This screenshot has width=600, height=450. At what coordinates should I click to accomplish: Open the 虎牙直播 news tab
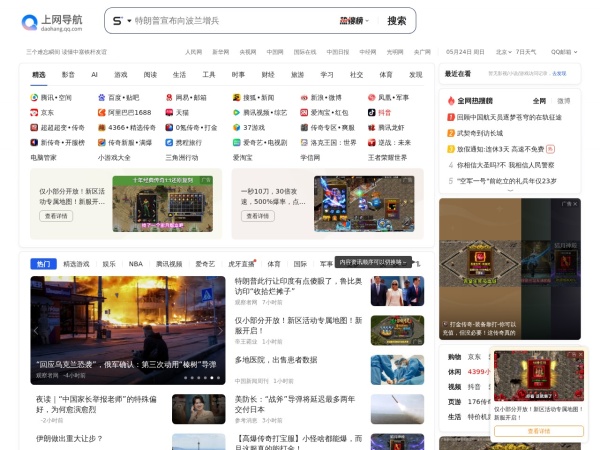[241, 264]
